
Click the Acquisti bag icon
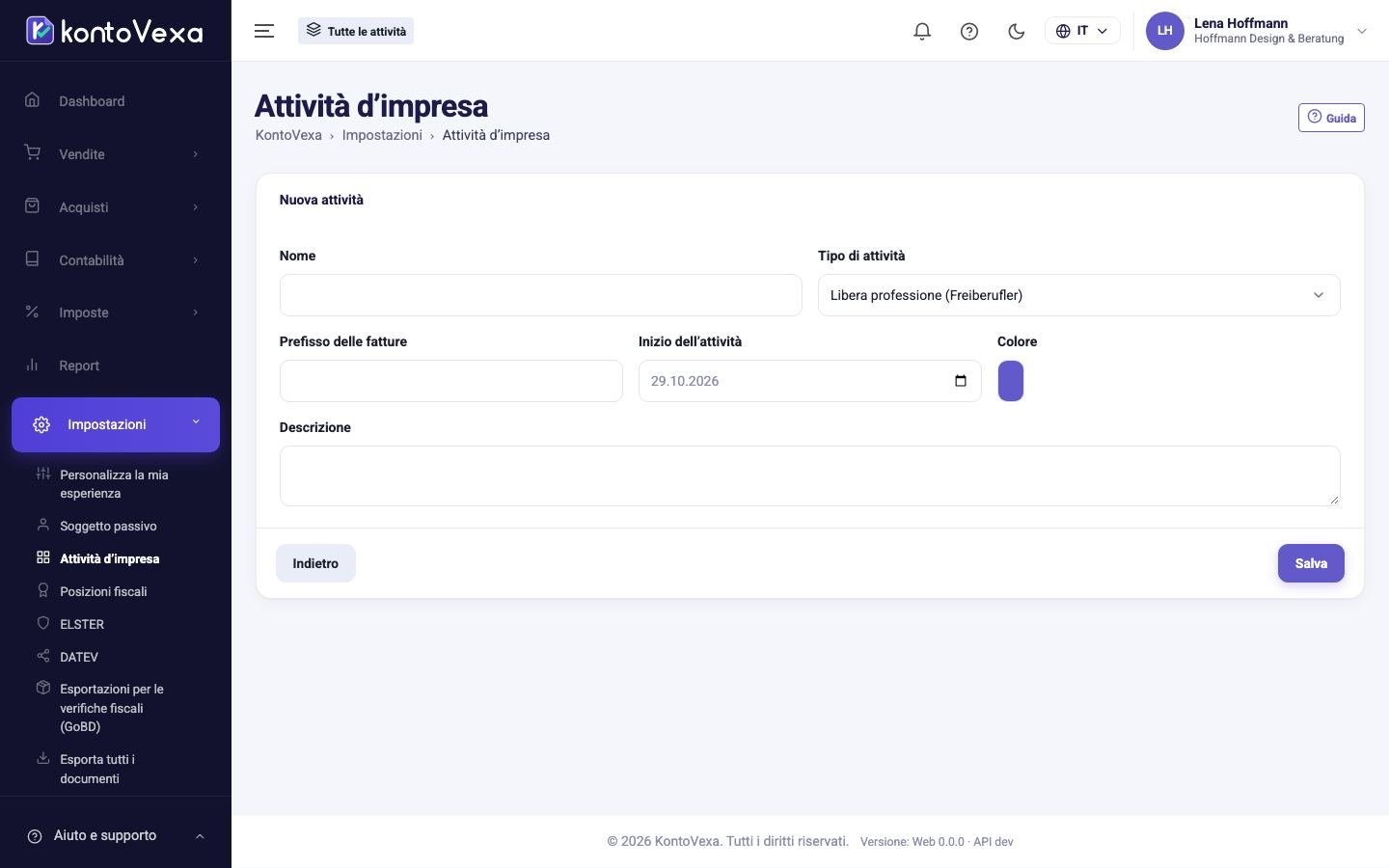point(32,206)
